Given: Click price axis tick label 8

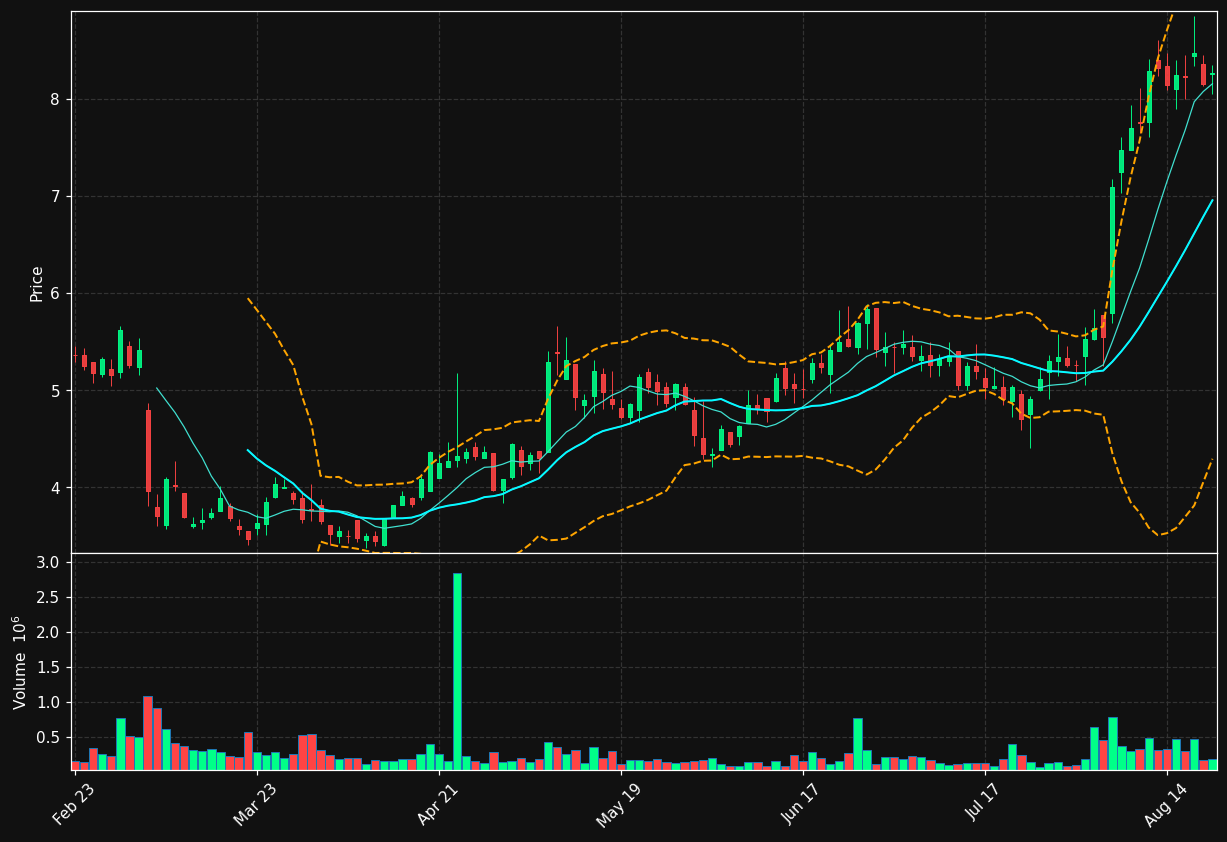Looking at the screenshot, I should 56,99.
